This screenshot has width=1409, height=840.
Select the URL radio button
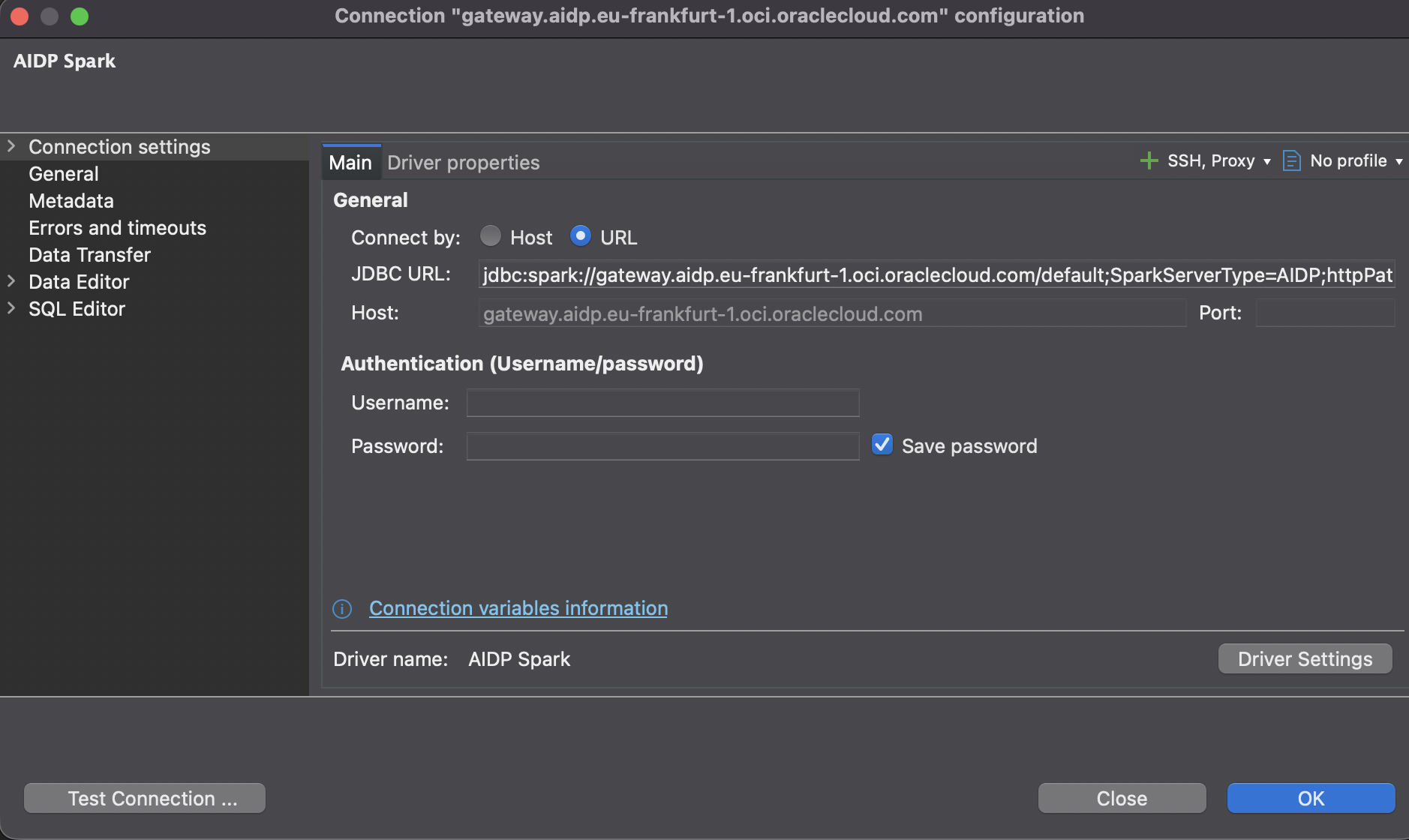(x=581, y=236)
